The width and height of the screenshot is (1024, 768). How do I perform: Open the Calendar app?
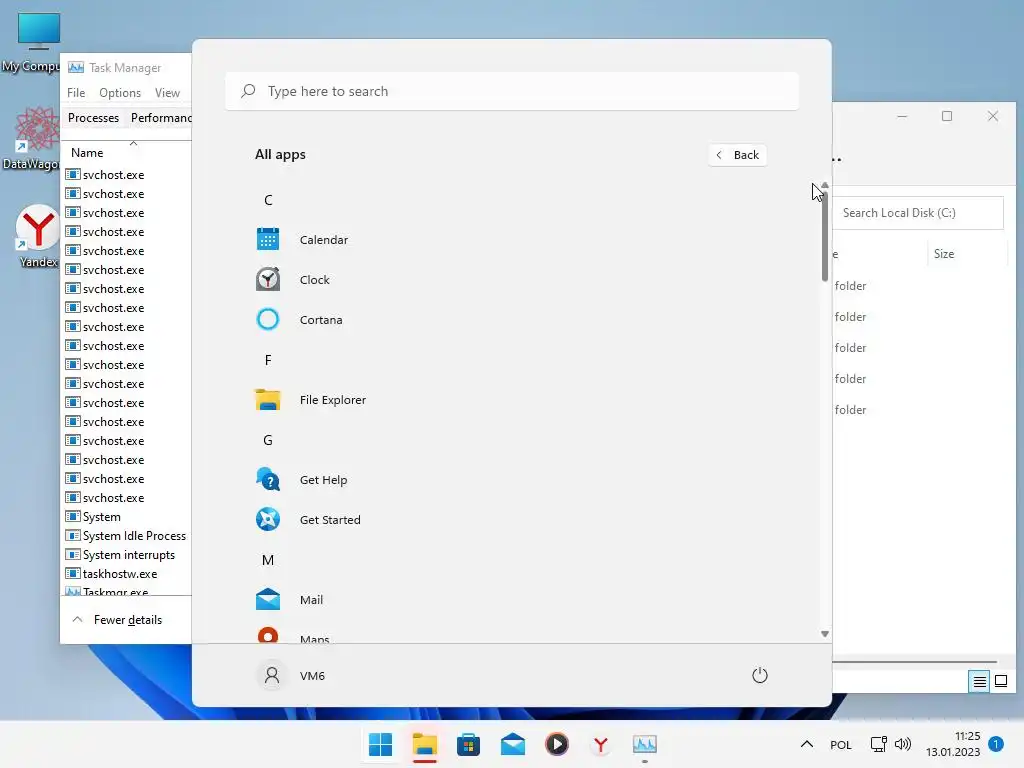[x=511, y=240]
